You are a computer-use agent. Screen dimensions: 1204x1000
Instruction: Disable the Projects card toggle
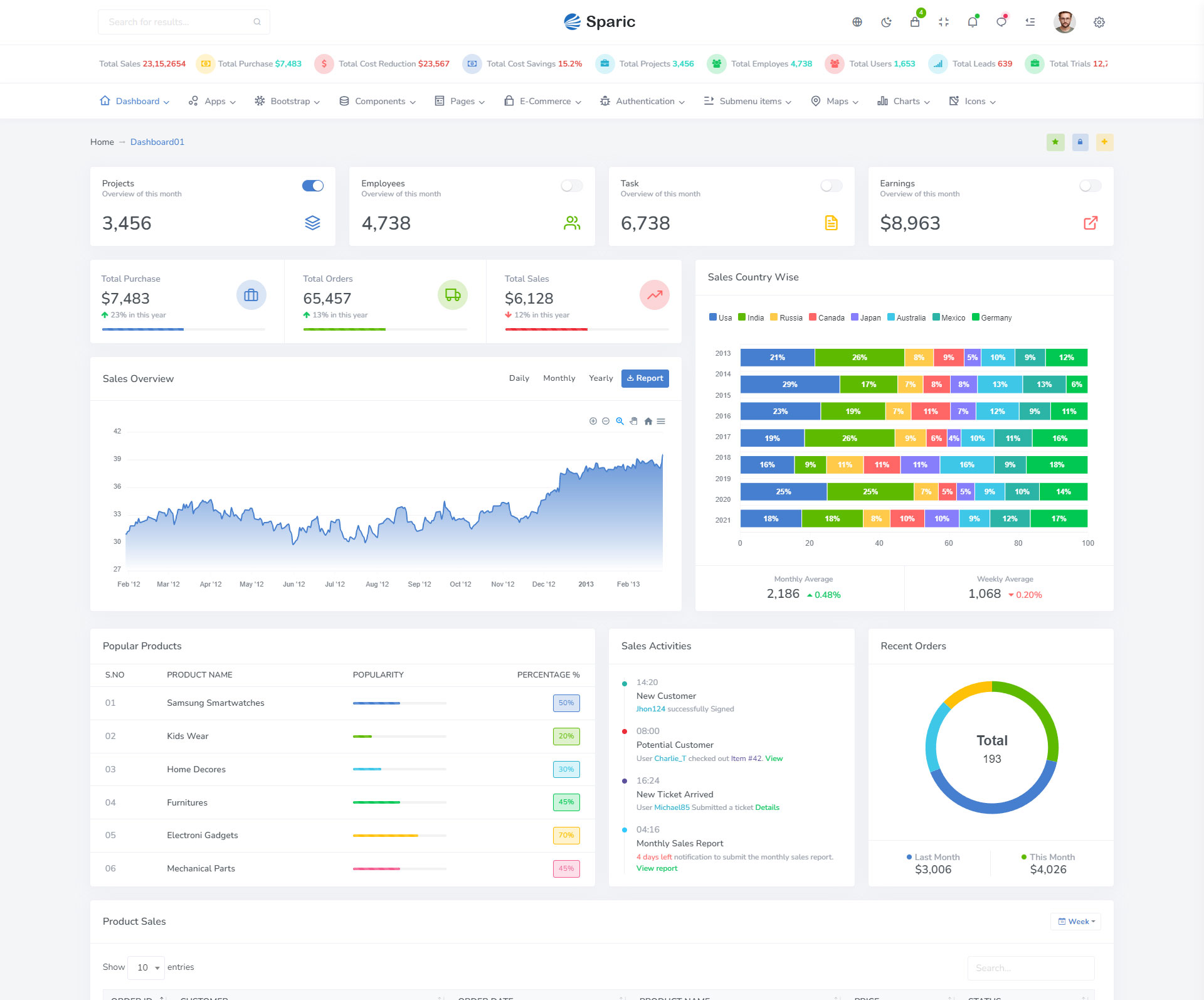[313, 186]
